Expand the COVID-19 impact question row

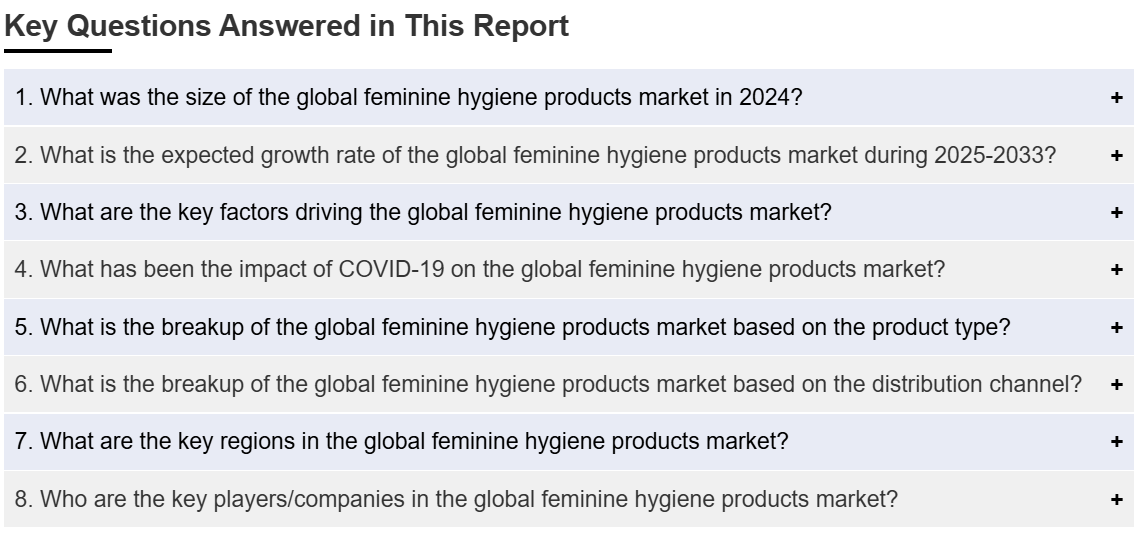click(568, 269)
